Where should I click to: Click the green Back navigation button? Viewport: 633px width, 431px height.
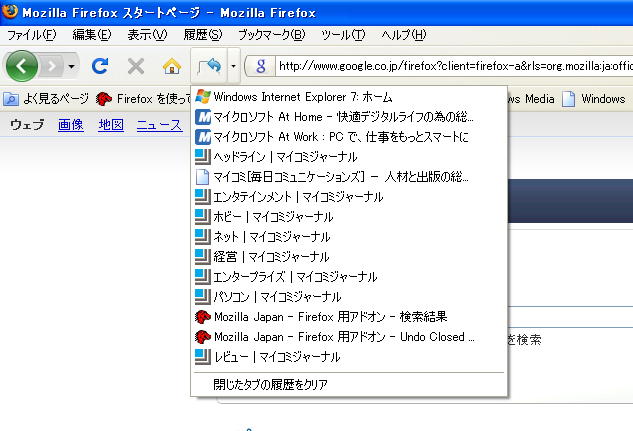pyautogui.click(x=22, y=66)
